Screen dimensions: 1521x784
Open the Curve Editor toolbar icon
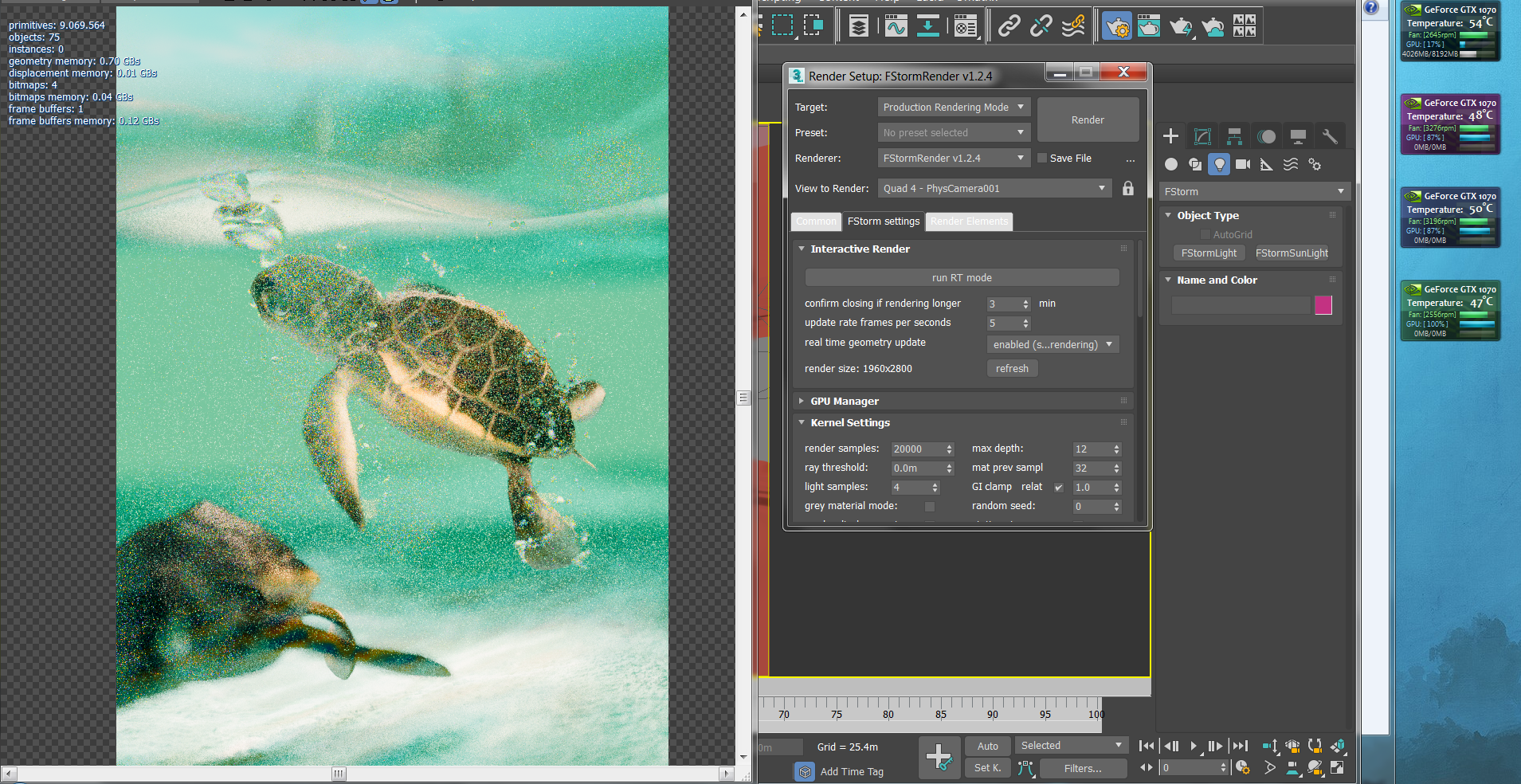pyautogui.click(x=896, y=26)
